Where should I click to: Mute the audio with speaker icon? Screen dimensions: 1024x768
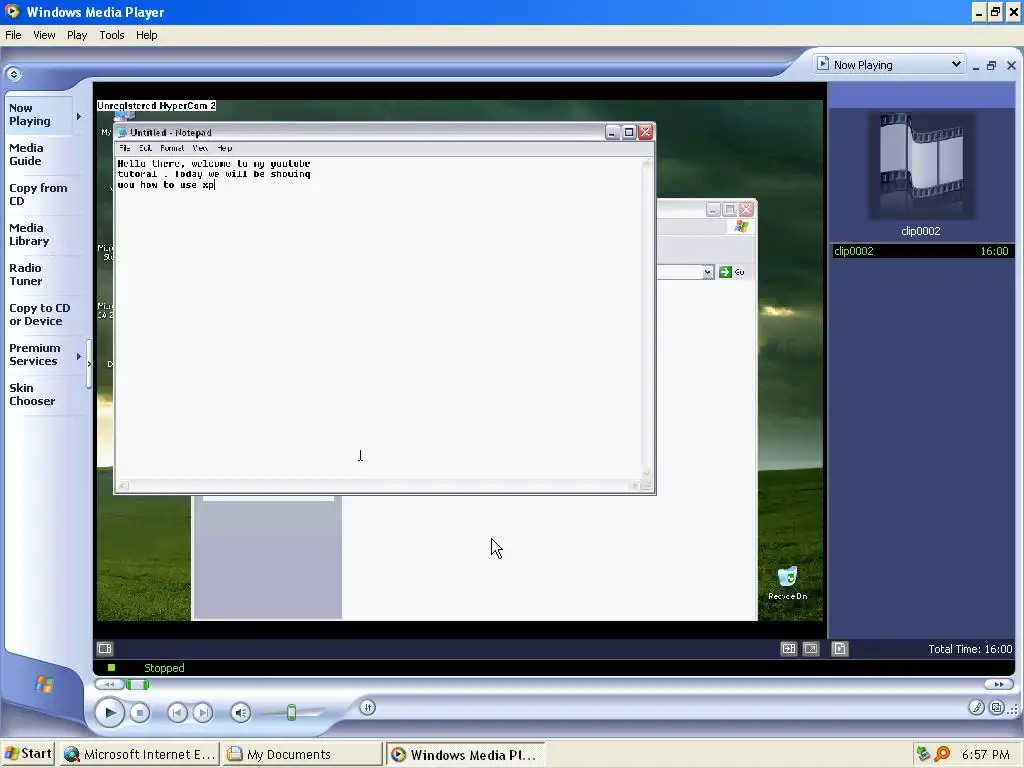pyautogui.click(x=240, y=712)
